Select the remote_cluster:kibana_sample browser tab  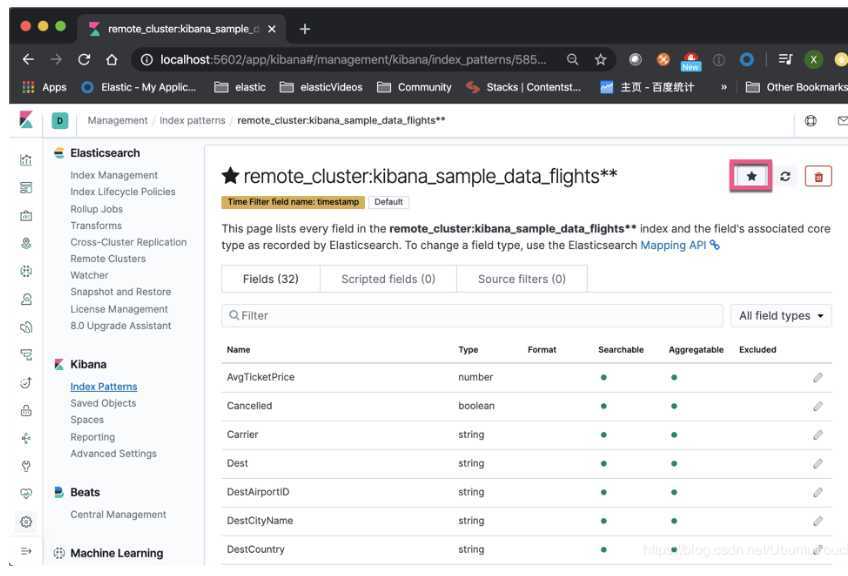coord(183,29)
